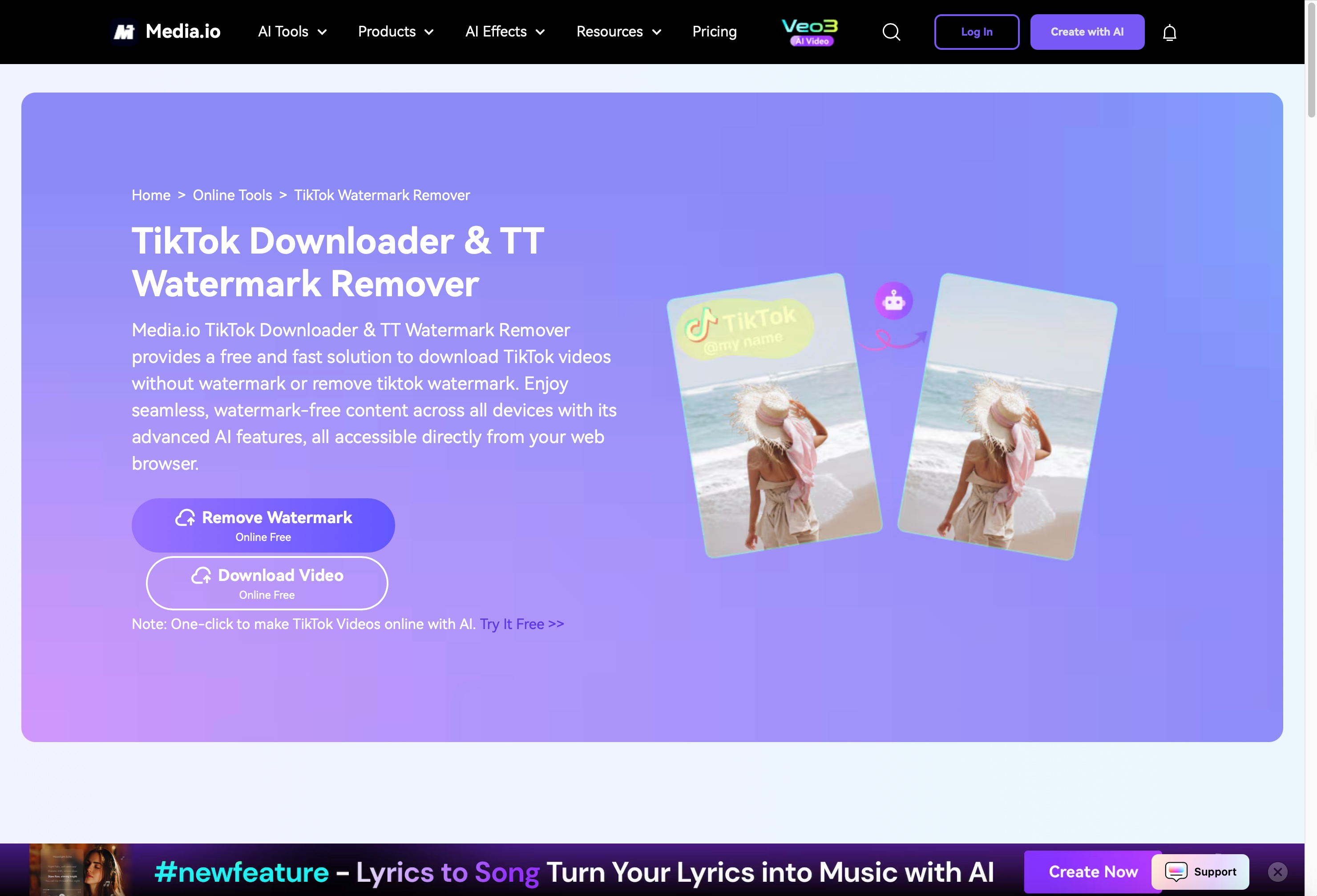Click the cloud icon on Download Video

pyautogui.click(x=201, y=575)
